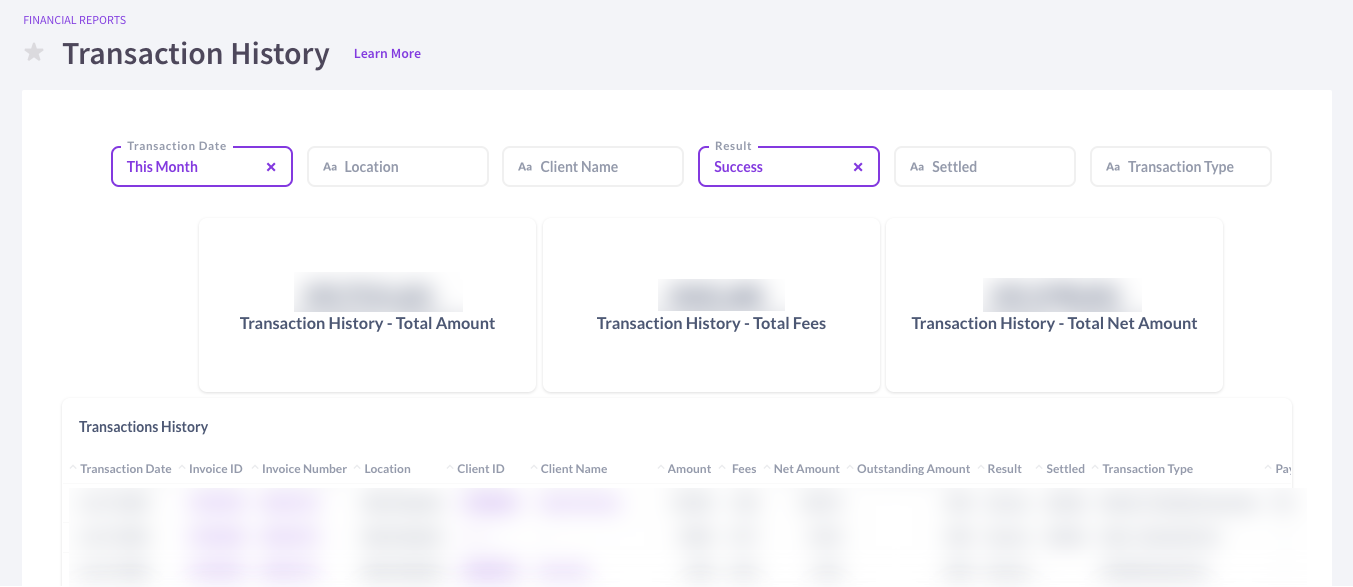Select the Total Fees summary card
1353x587 pixels.
coord(710,305)
